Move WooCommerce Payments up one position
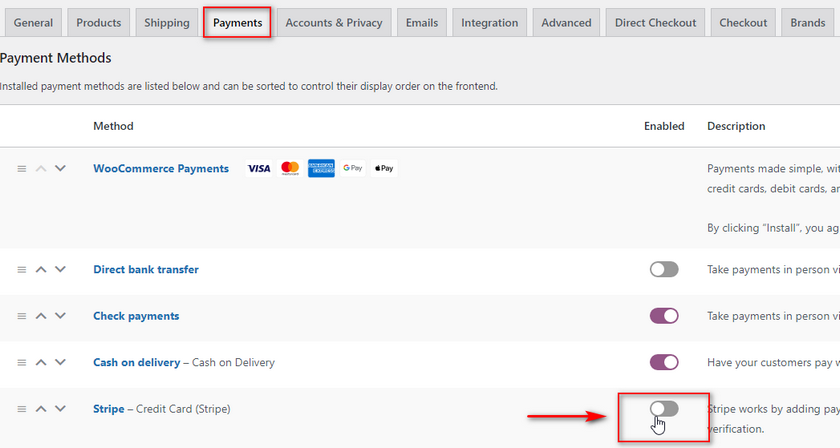 41,168
